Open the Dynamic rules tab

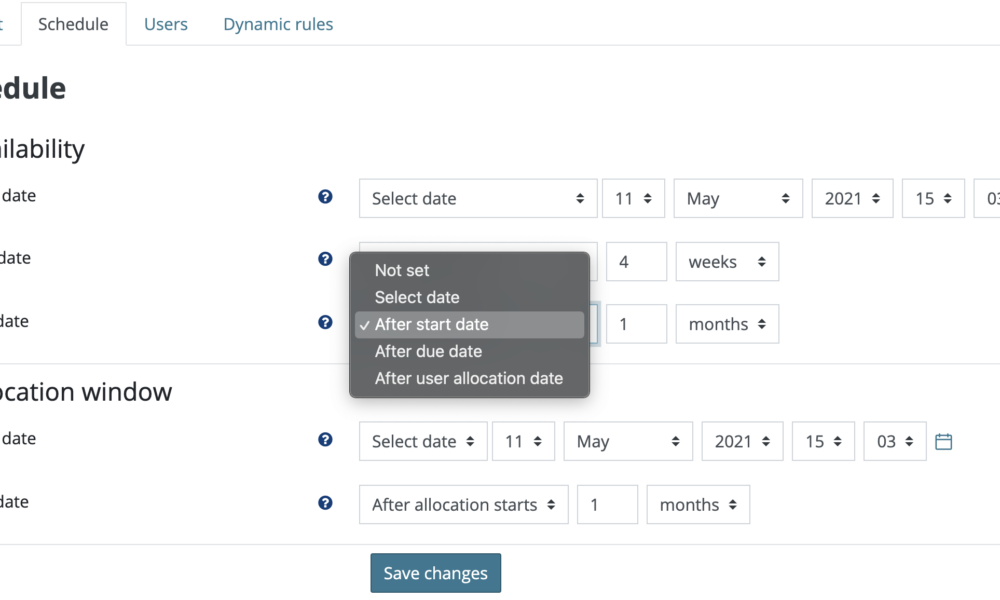pyautogui.click(x=277, y=24)
